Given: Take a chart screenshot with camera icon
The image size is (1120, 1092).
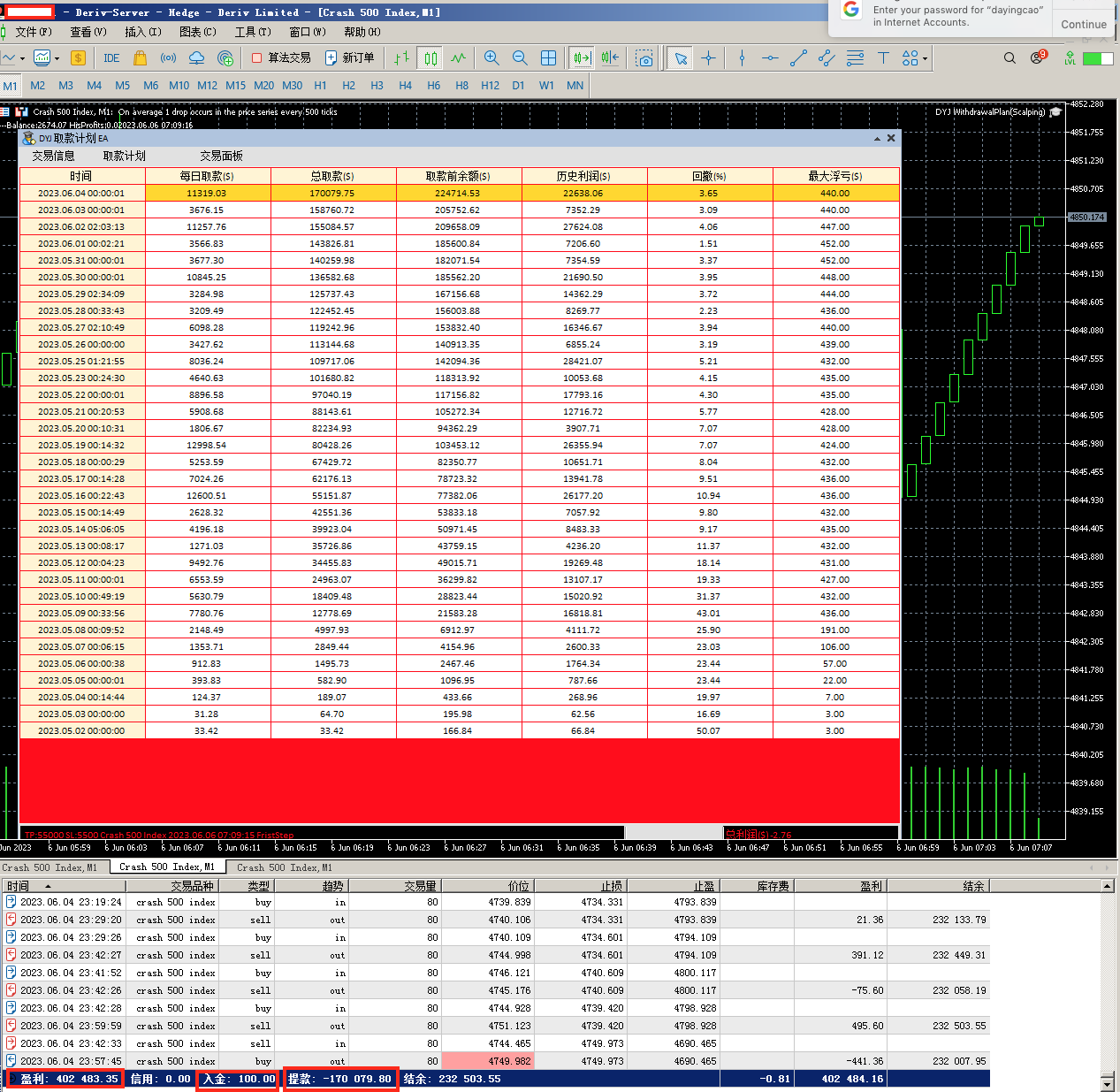Looking at the screenshot, I should [644, 58].
